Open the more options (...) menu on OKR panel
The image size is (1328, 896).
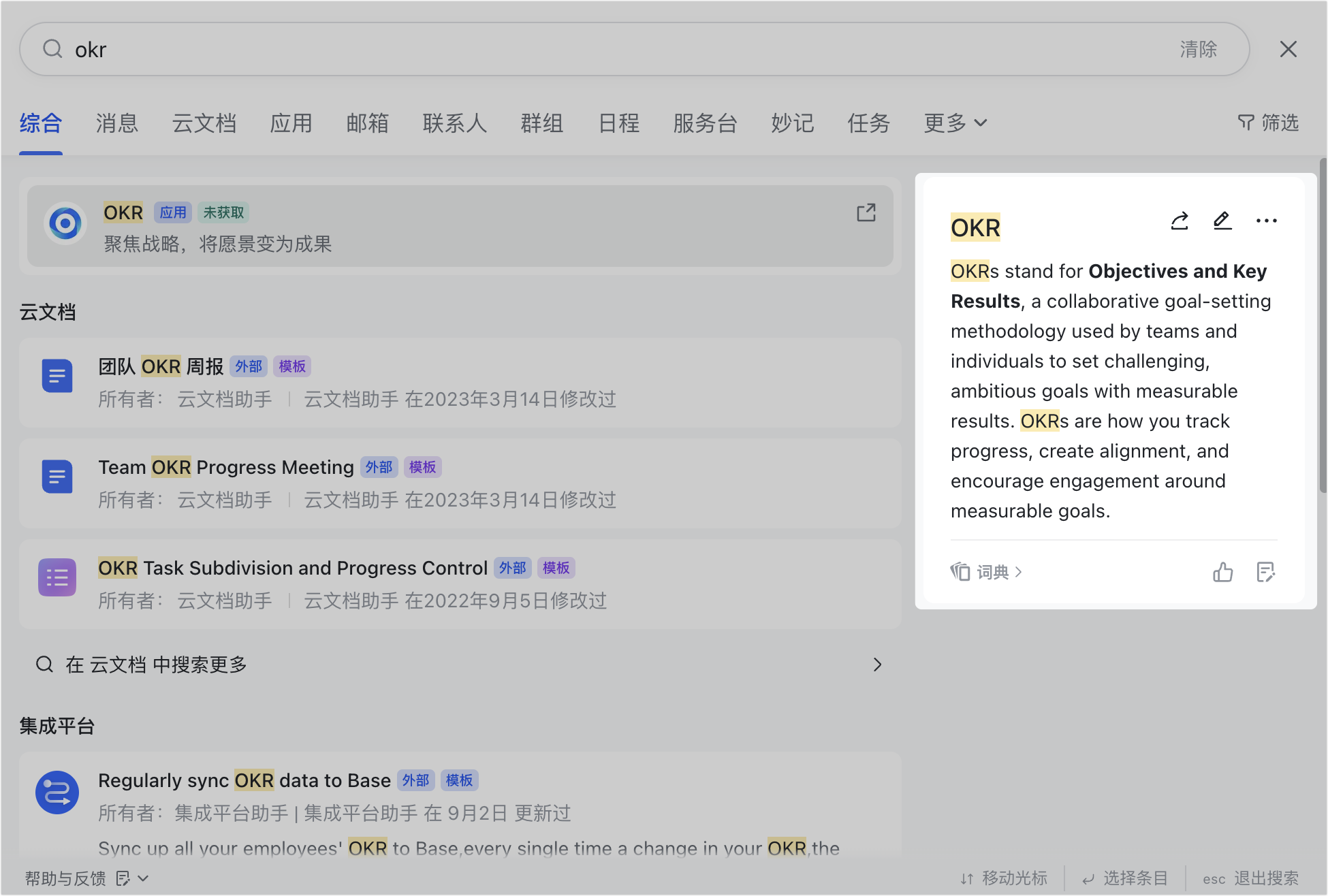click(1266, 221)
